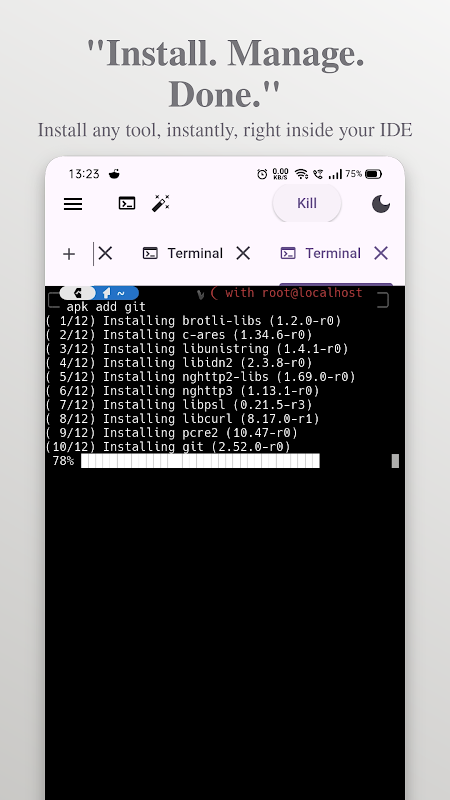Open the hamburger navigation menu
The image size is (450, 800).
point(73,204)
